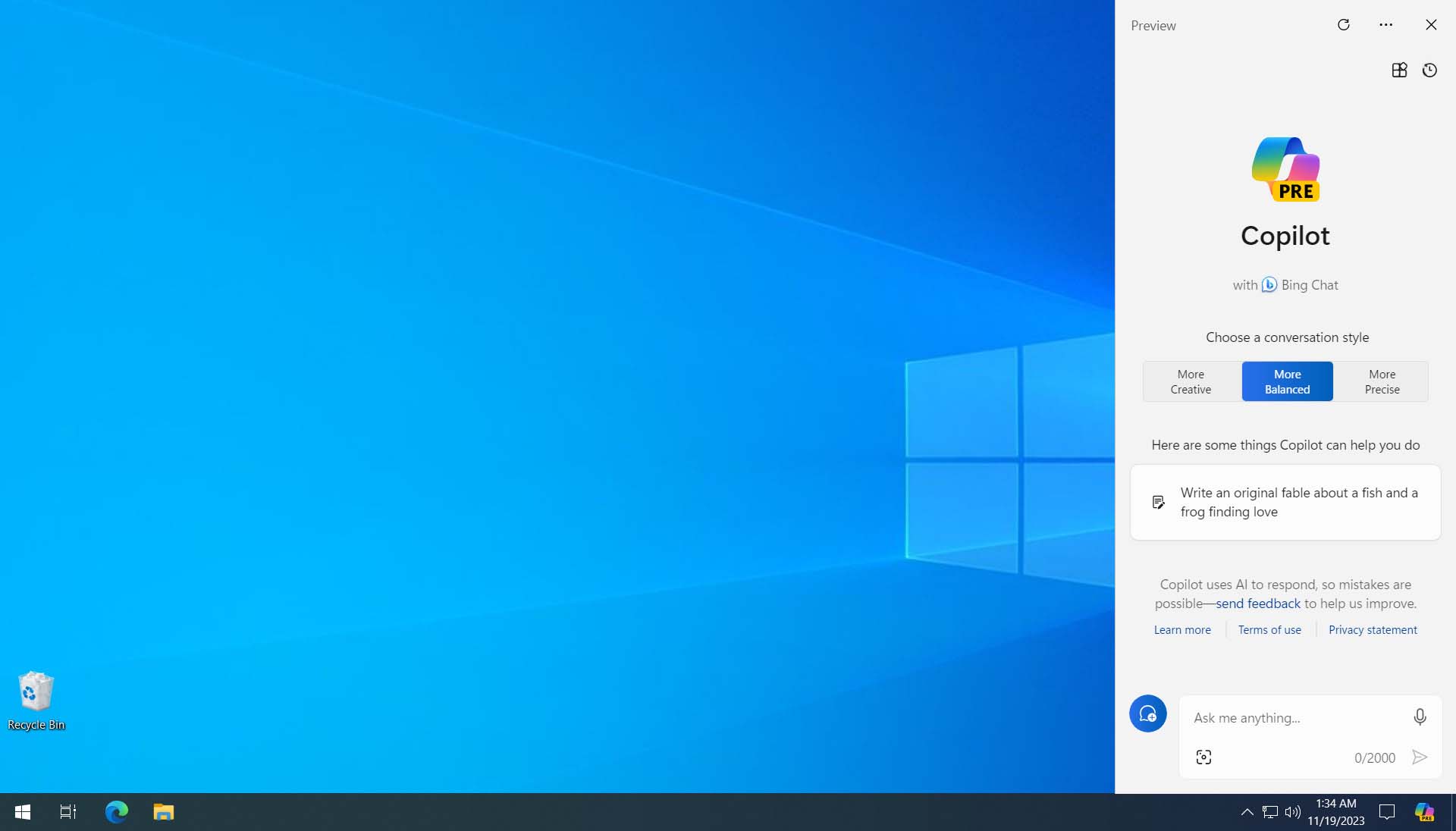Click the Copilot PRE logo icon

tap(1285, 167)
